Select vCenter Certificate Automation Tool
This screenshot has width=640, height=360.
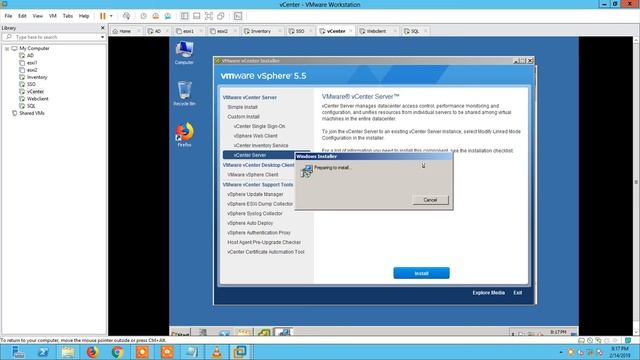pyautogui.click(x=266, y=252)
